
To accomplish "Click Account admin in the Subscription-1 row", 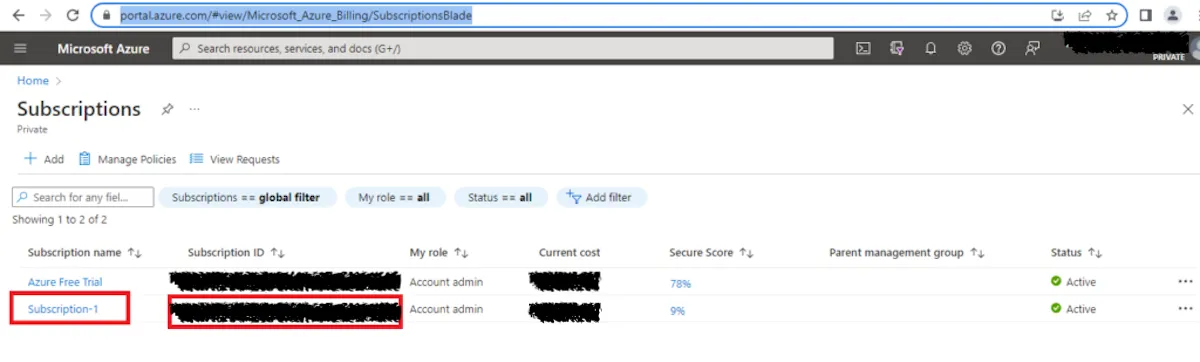I will [x=446, y=309].
